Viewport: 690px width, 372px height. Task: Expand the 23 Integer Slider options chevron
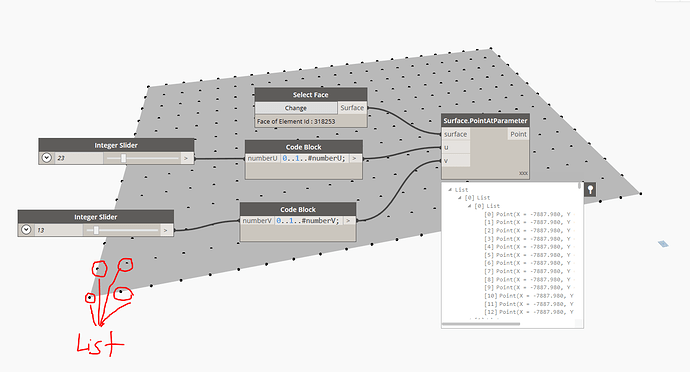[47, 158]
